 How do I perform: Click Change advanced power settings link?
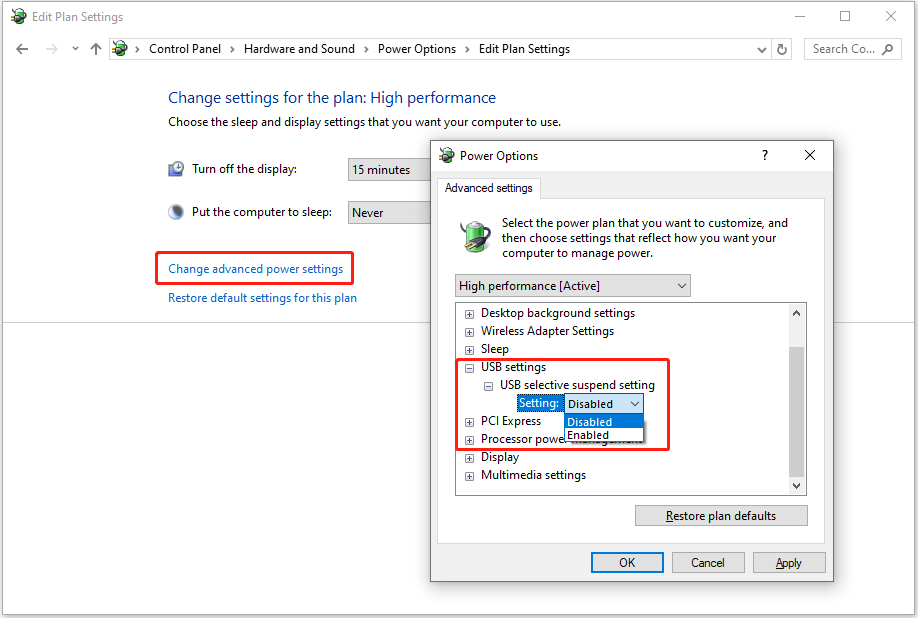point(255,269)
